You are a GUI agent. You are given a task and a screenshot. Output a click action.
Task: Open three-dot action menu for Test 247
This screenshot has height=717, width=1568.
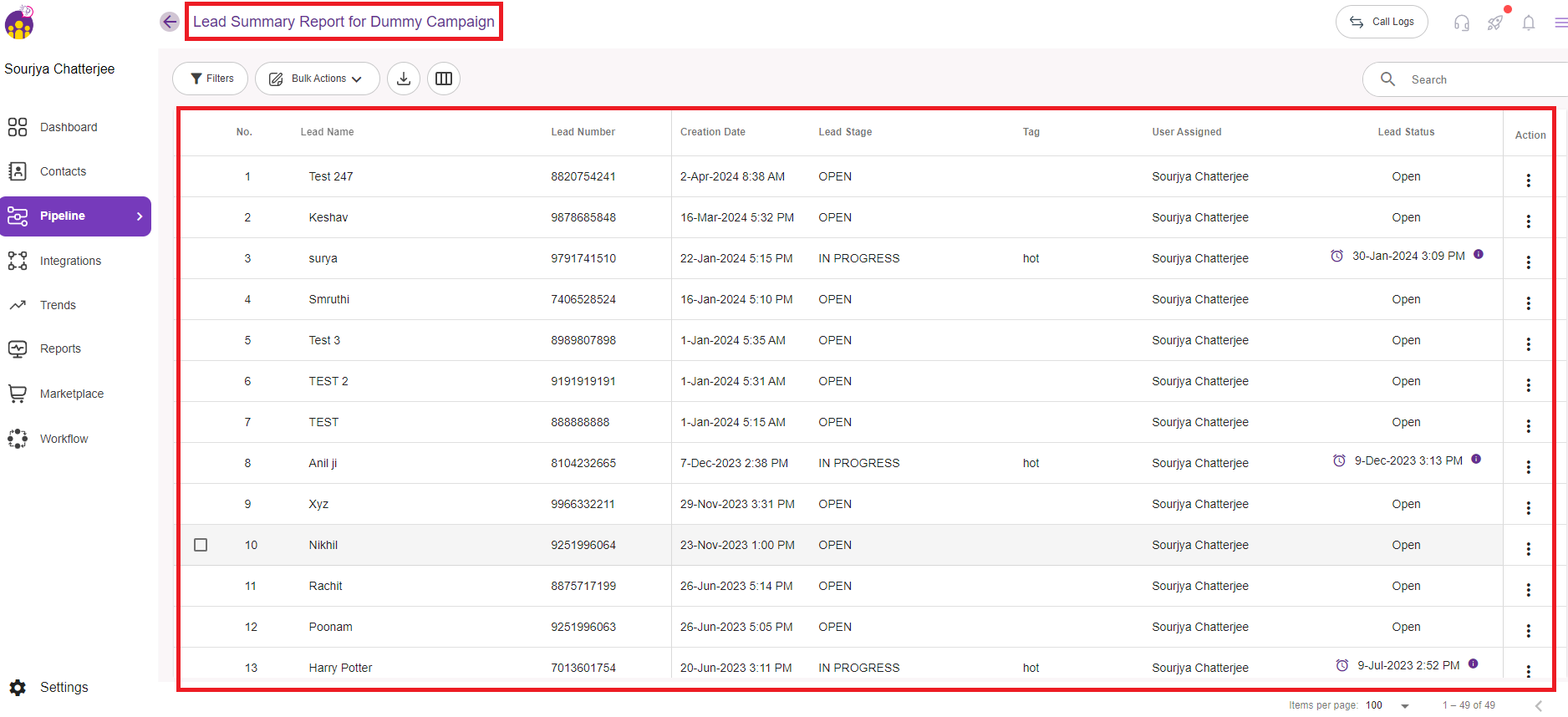(x=1528, y=181)
